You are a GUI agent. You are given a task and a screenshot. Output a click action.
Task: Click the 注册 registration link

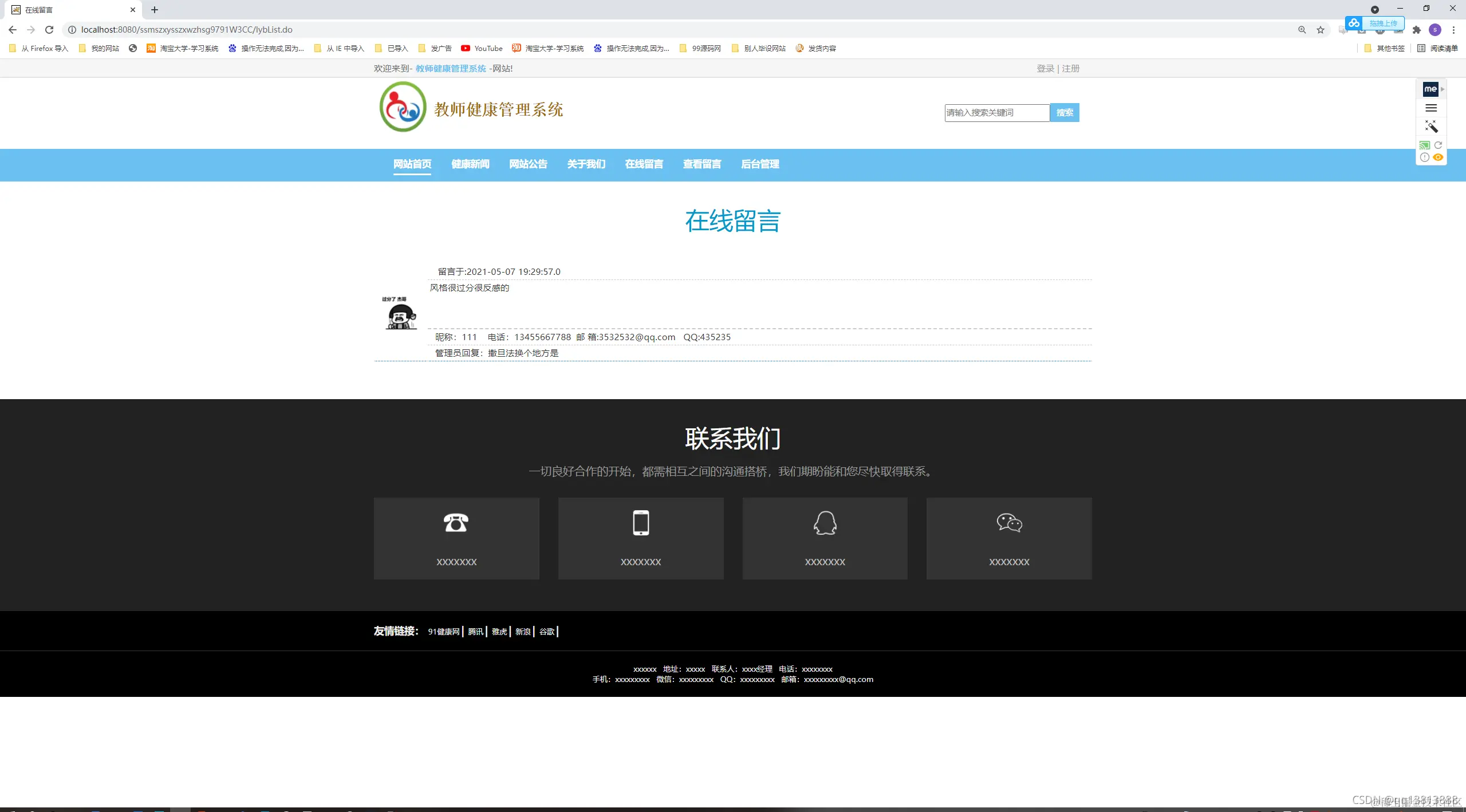1070,68
